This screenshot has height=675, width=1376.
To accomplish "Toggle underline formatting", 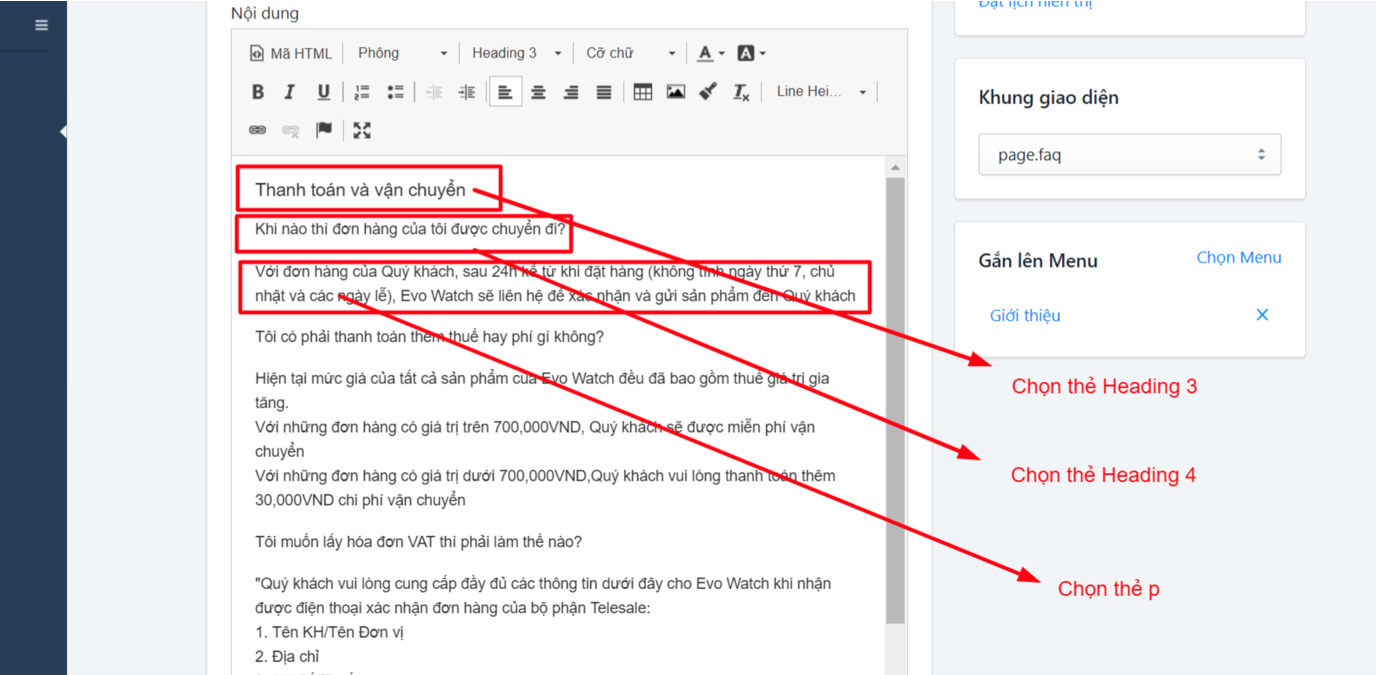I will click(323, 92).
